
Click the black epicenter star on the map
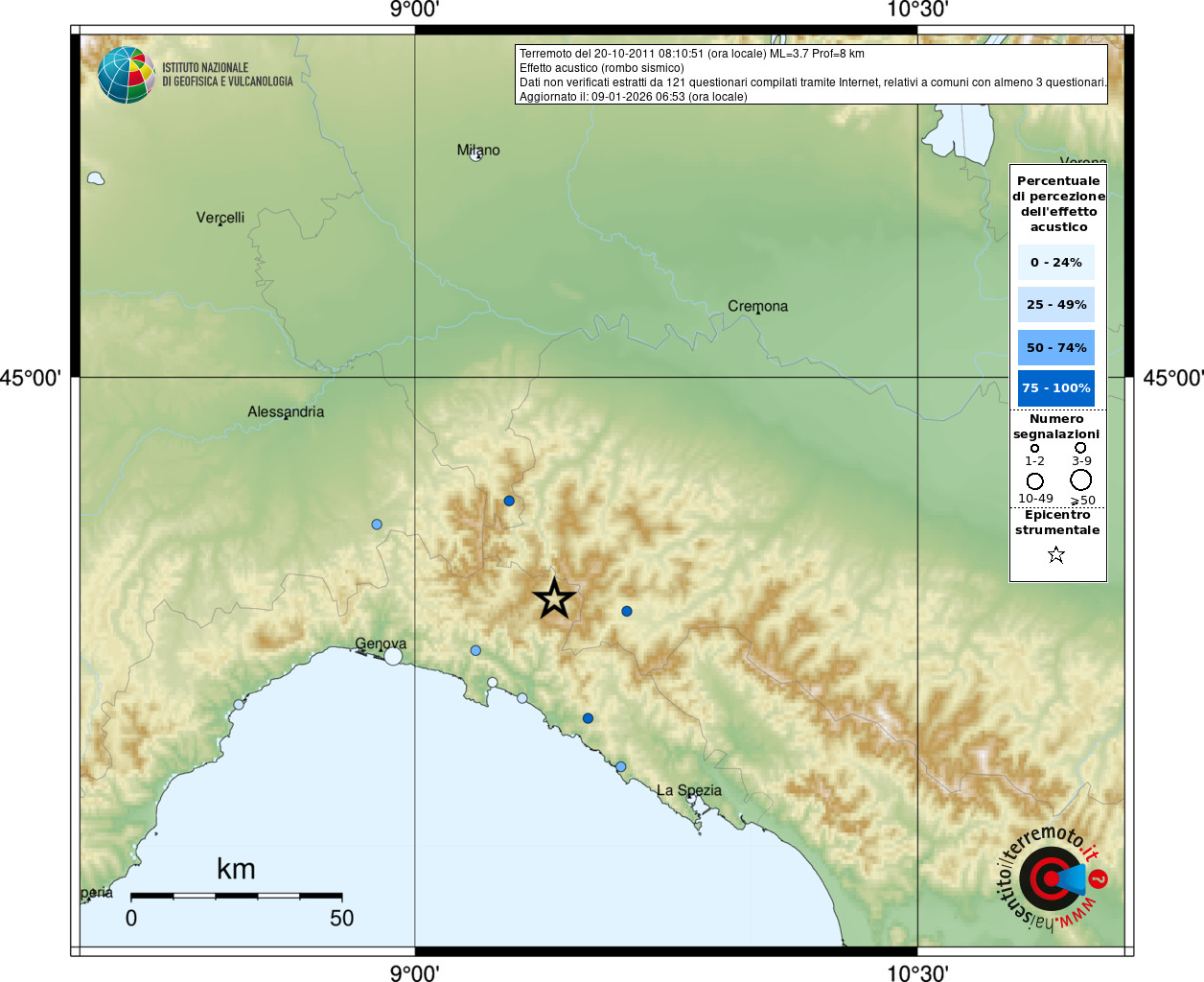click(554, 599)
